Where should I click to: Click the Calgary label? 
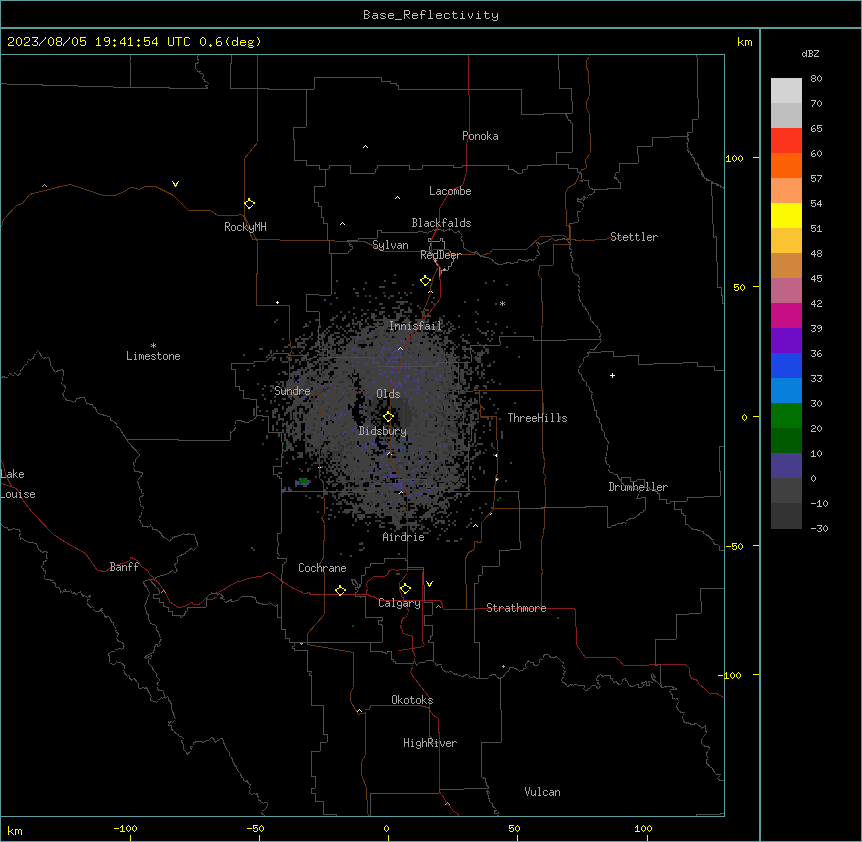click(x=399, y=603)
